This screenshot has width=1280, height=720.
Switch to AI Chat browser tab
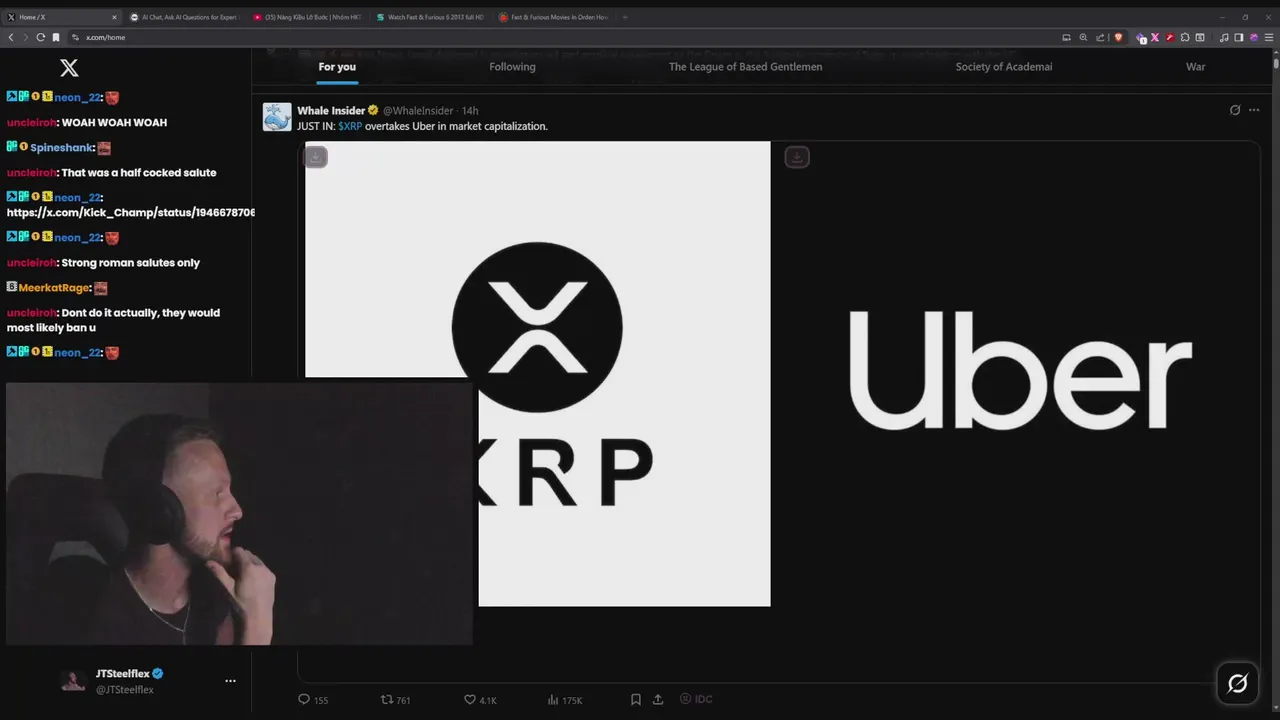click(184, 17)
